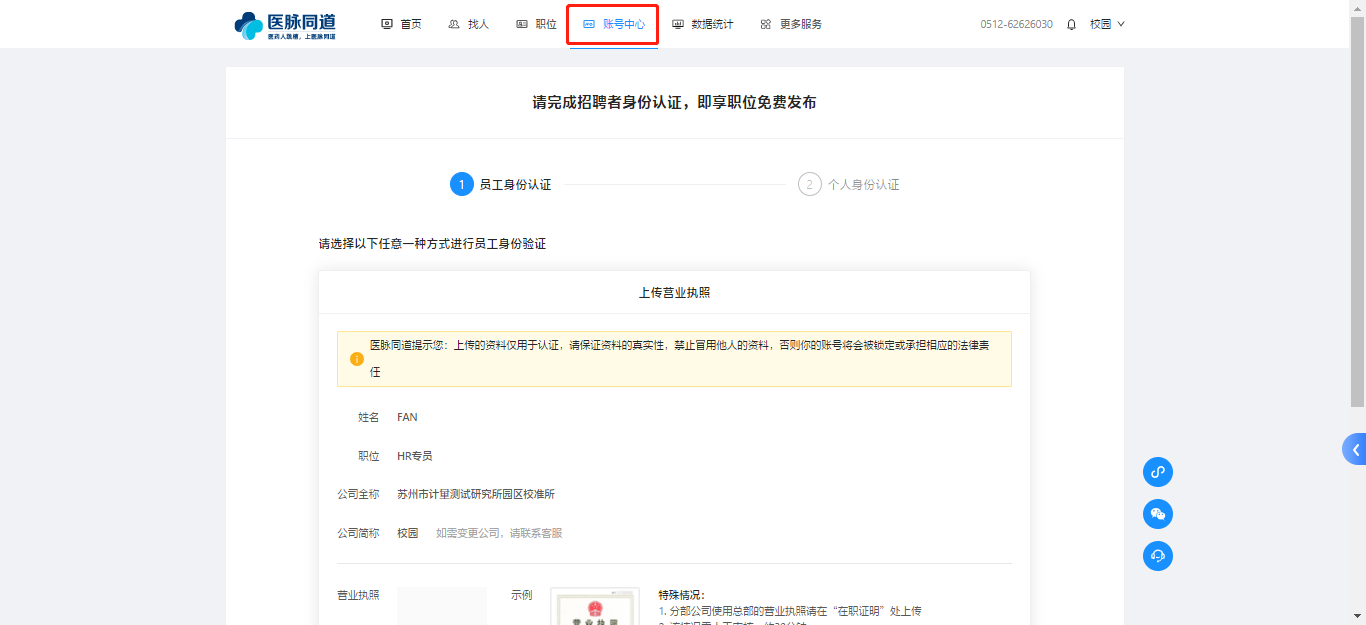This screenshot has width=1366, height=625.
Task: Select step 2 个人身份认证
Action: click(x=849, y=185)
